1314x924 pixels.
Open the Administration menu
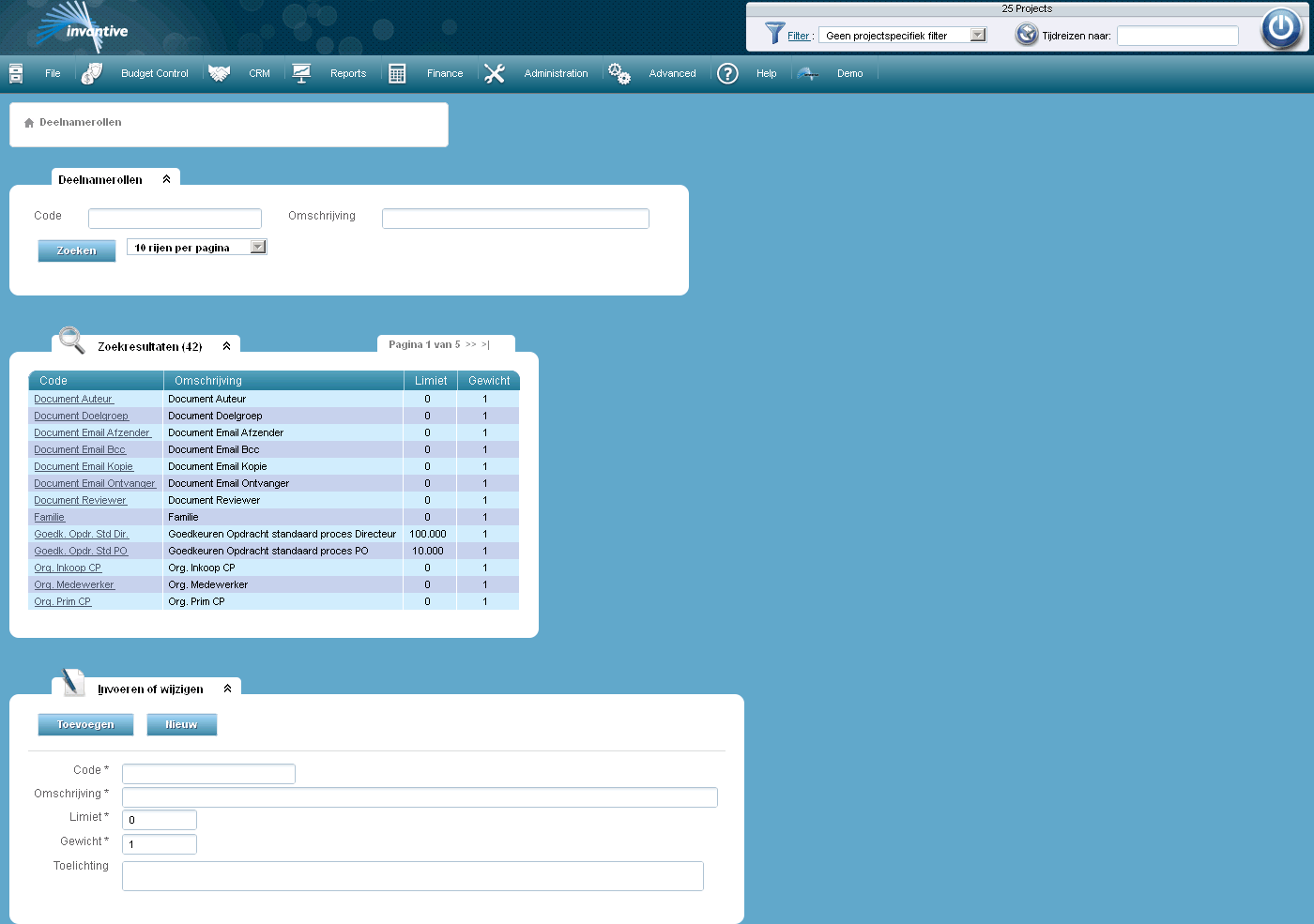[556, 73]
